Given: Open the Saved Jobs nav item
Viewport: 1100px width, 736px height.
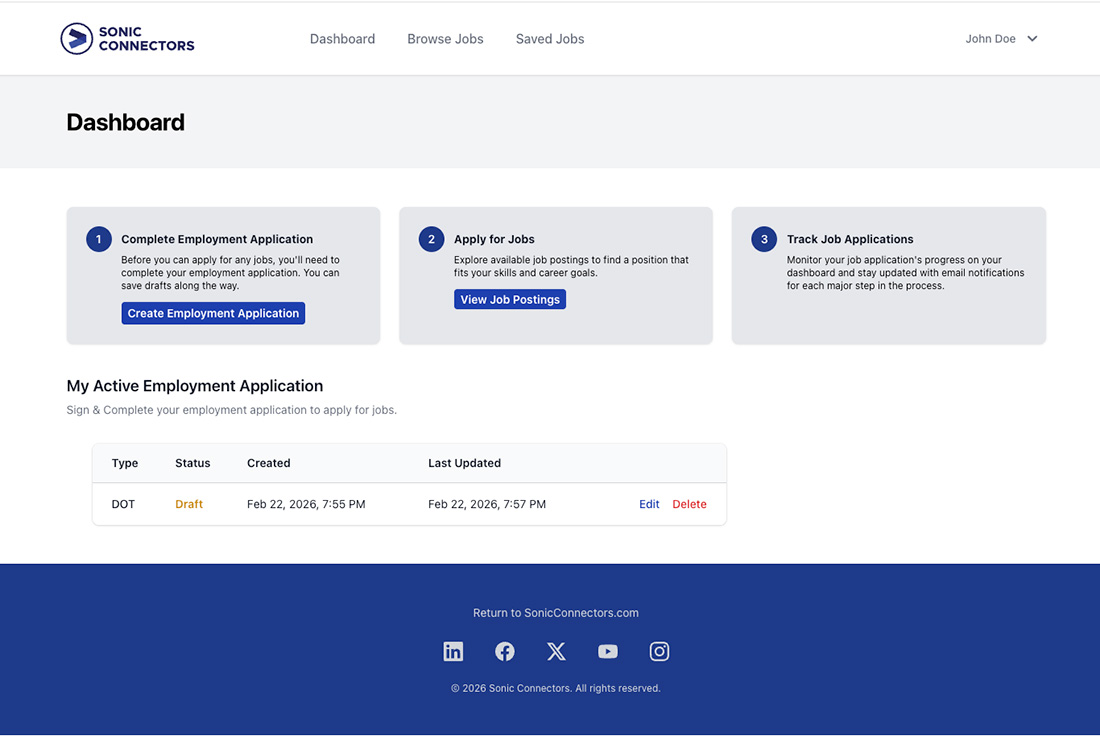Looking at the screenshot, I should coord(550,39).
